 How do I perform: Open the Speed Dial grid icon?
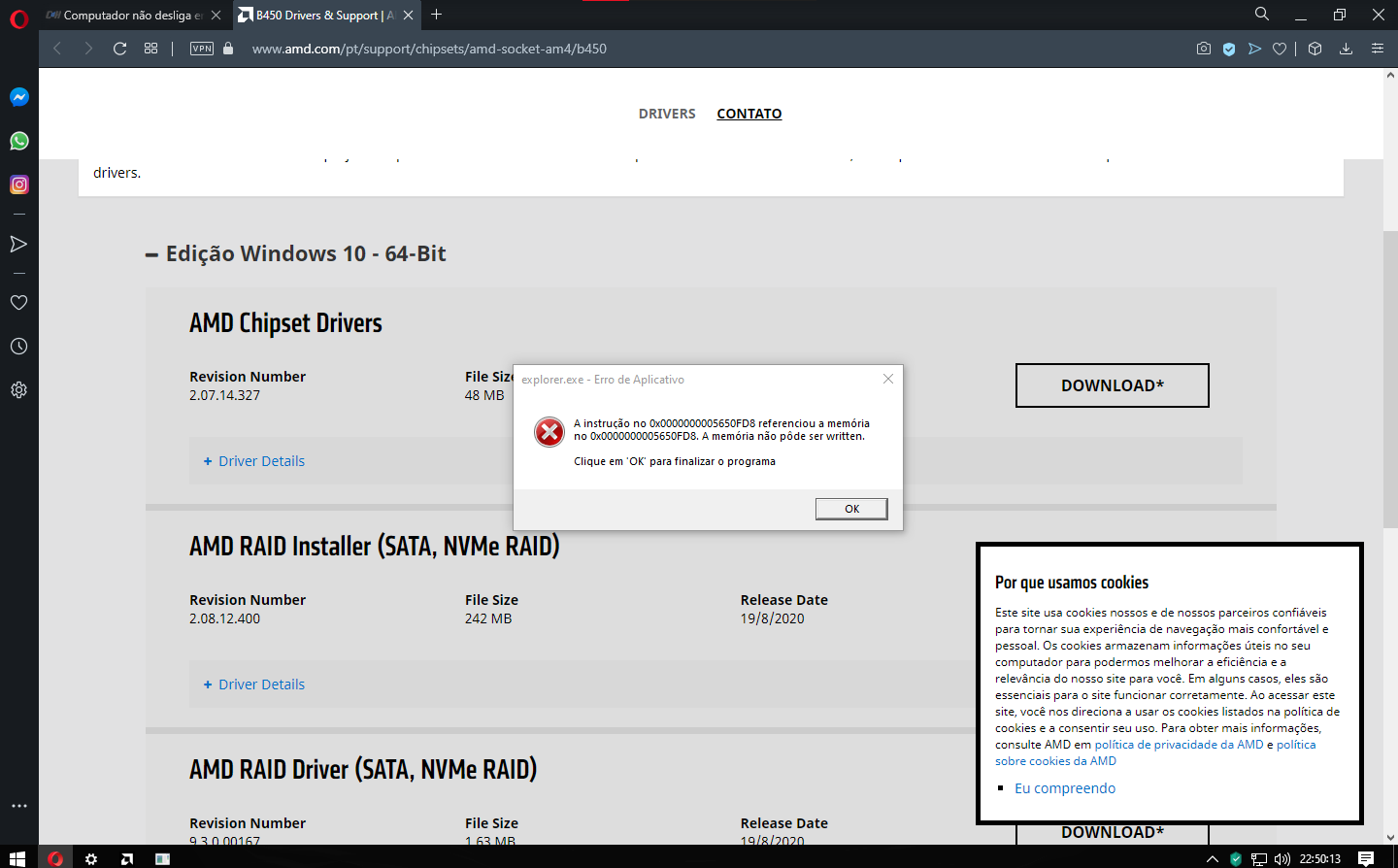click(x=150, y=49)
